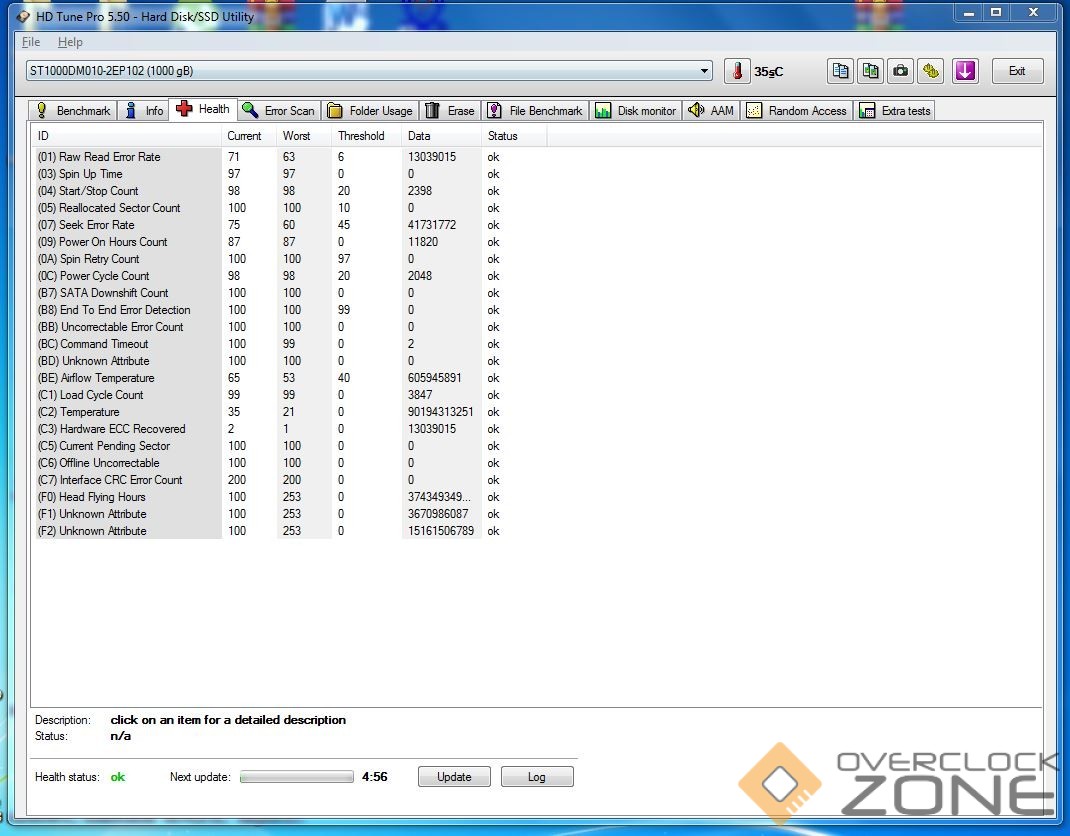The width and height of the screenshot is (1070, 836).
Task: Select the Random Access tab
Action: 796,111
